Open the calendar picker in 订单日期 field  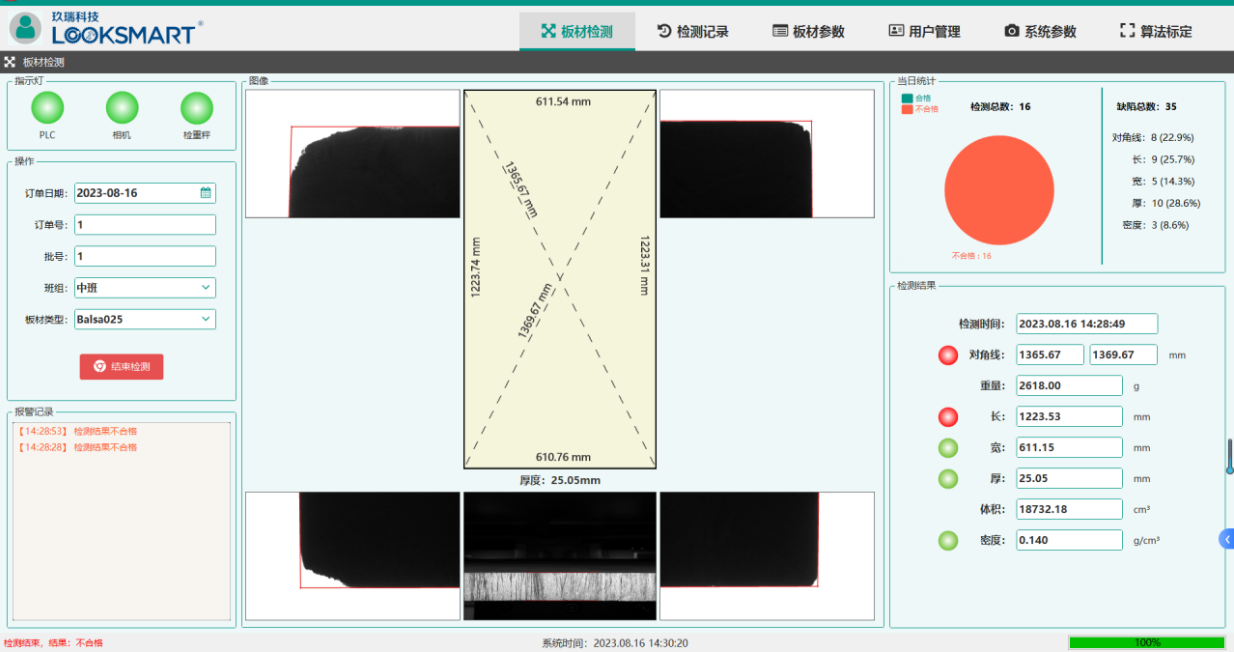click(x=205, y=193)
